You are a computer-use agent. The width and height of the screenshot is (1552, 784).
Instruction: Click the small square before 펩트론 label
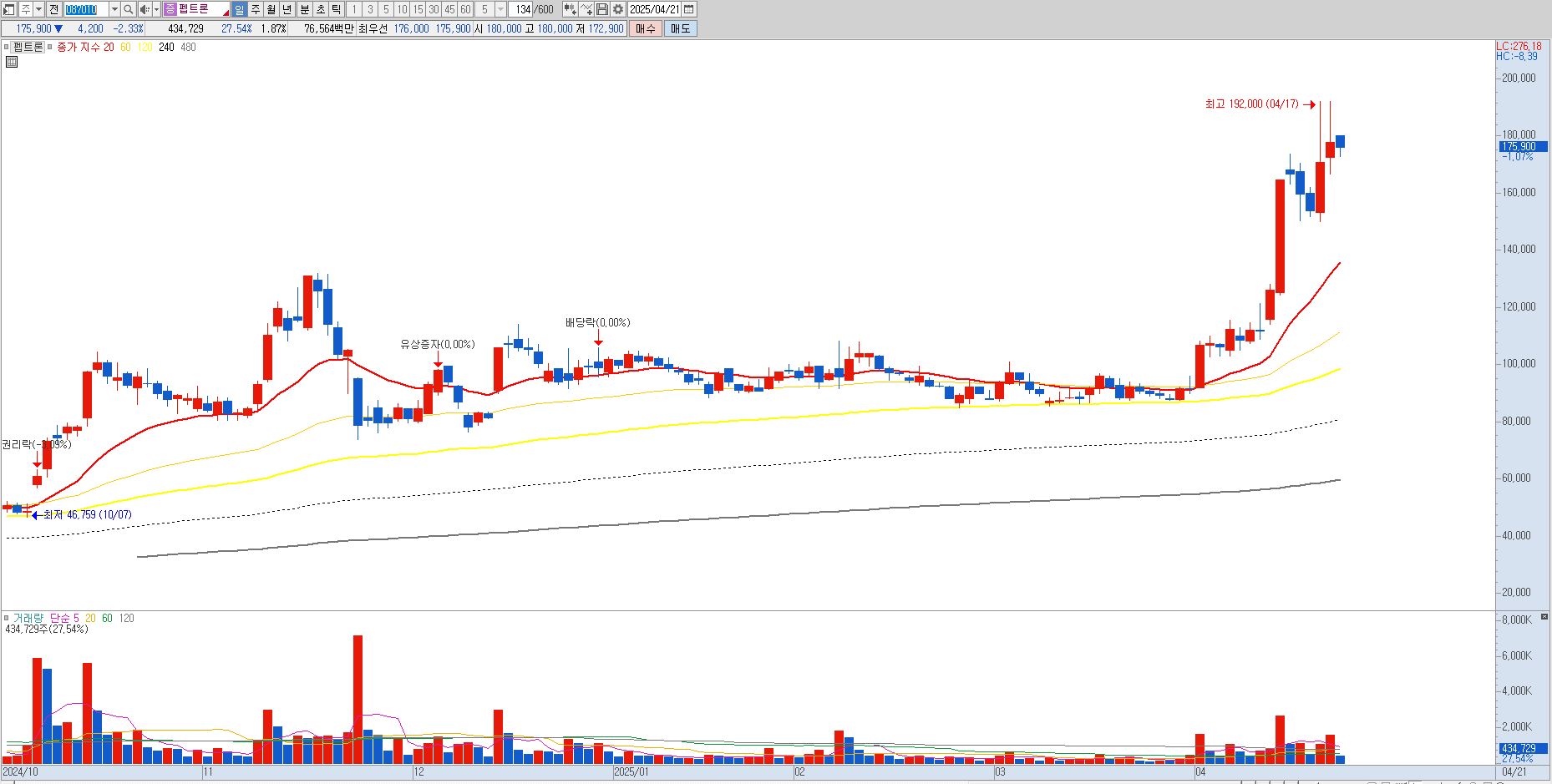[x=8, y=47]
